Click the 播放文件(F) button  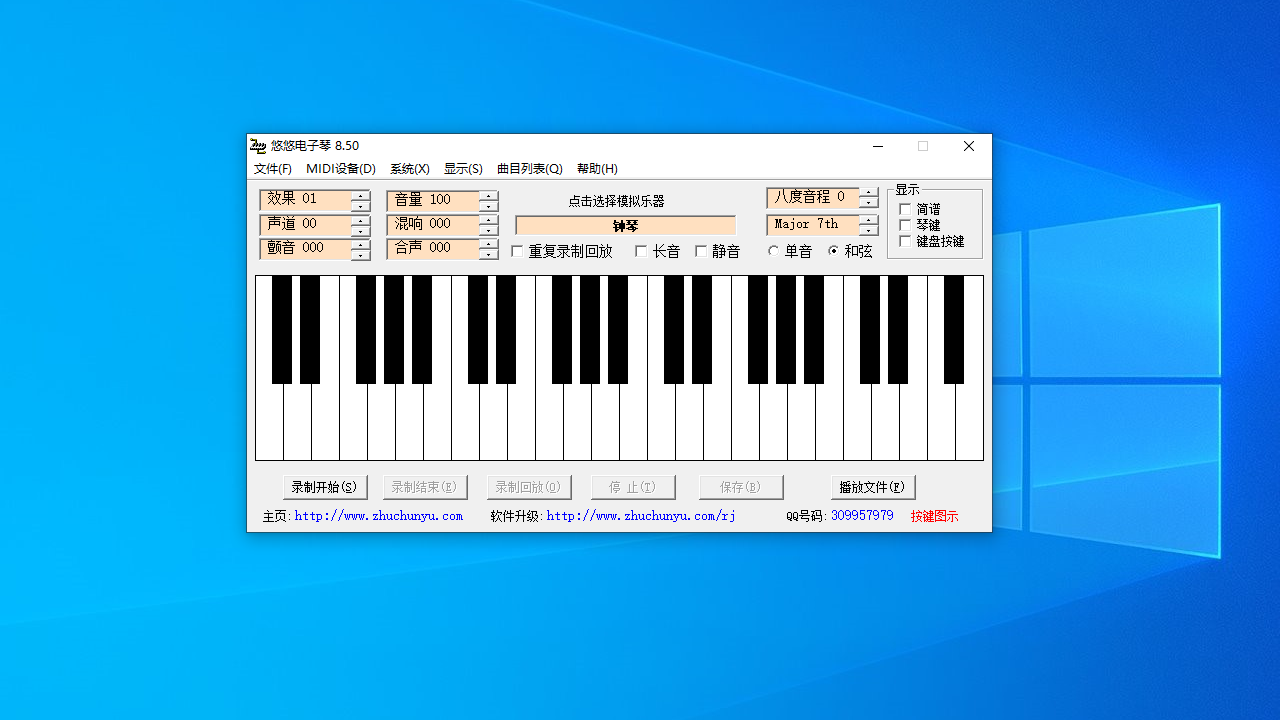click(x=872, y=487)
